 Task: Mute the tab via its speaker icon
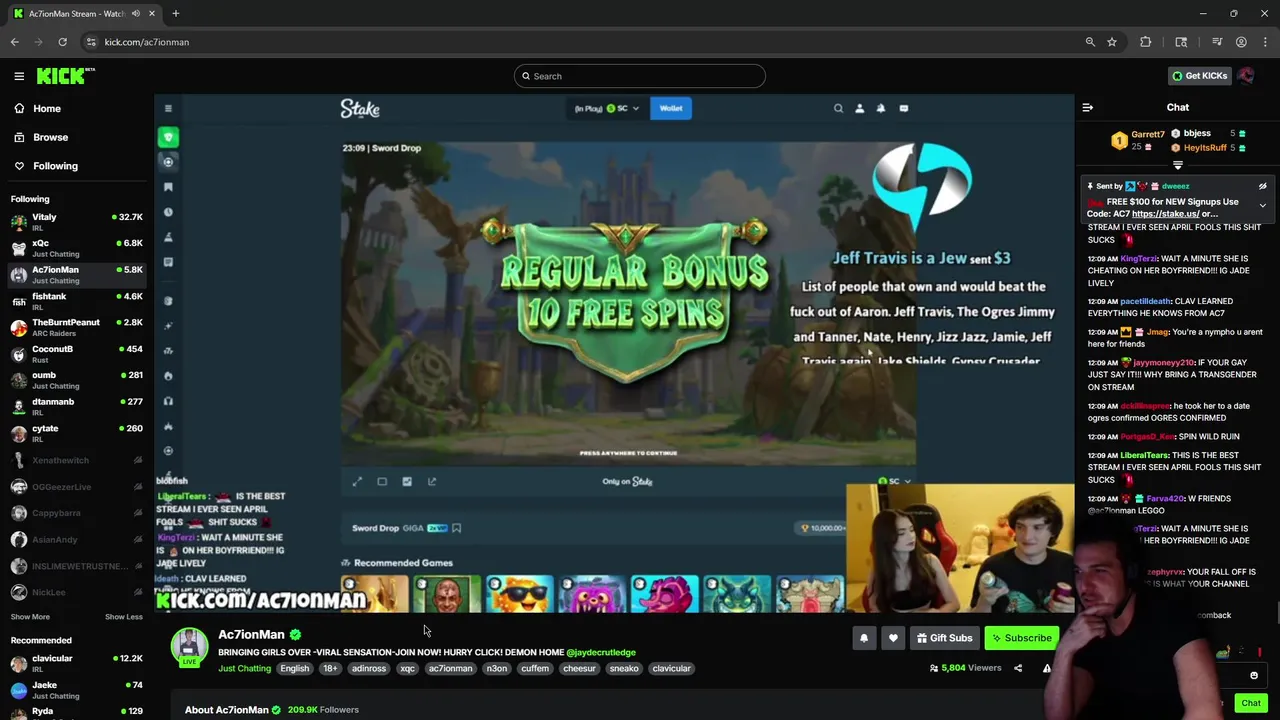(x=135, y=13)
